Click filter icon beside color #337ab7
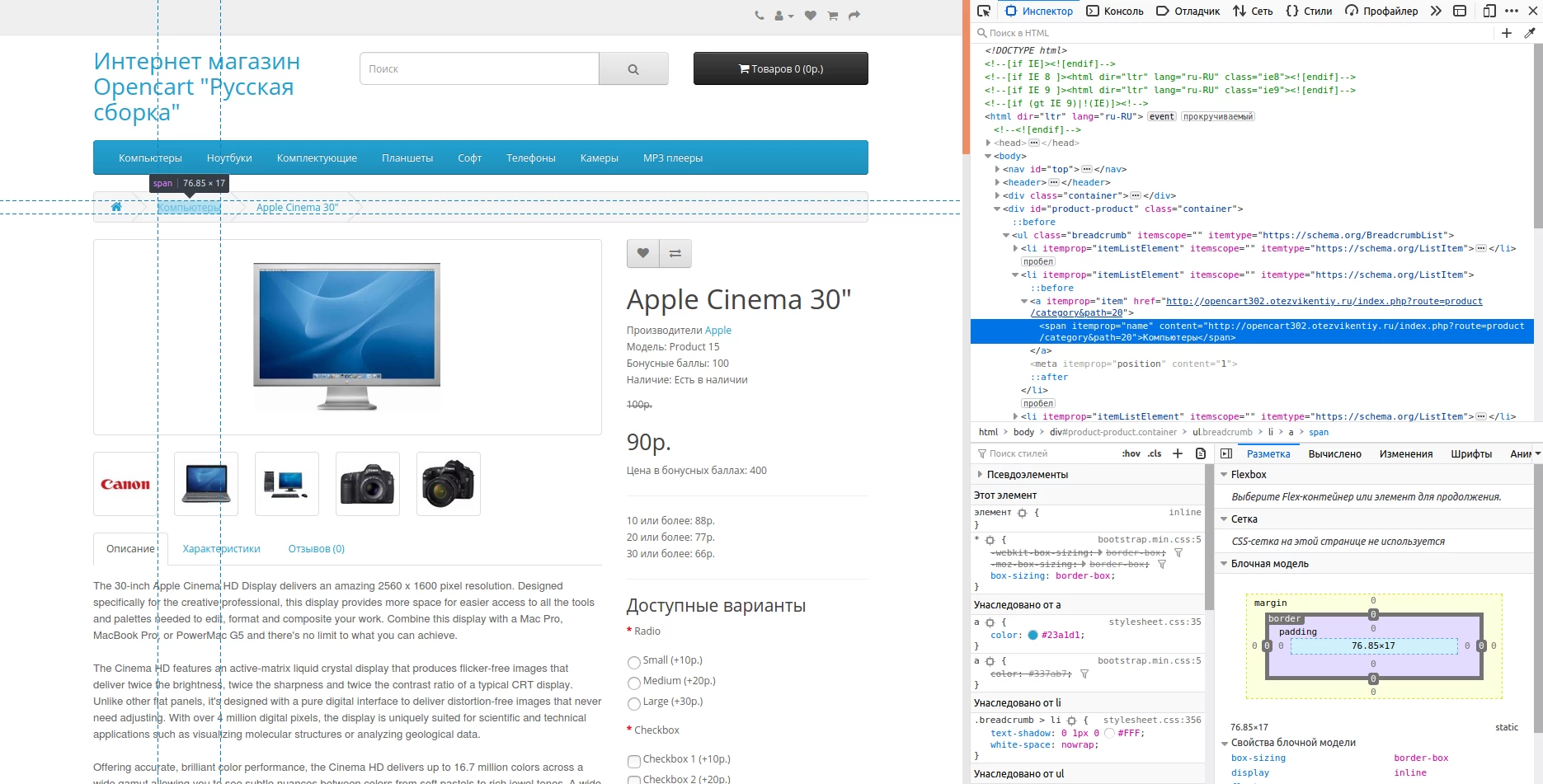This screenshot has height=784, width=1543. 1084,674
